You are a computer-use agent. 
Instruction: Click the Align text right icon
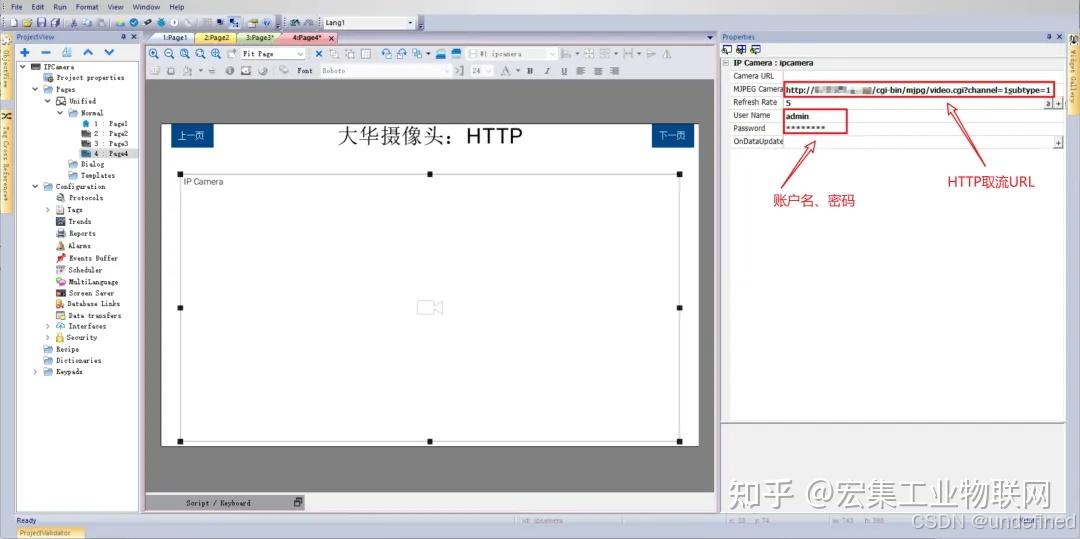tap(614, 71)
